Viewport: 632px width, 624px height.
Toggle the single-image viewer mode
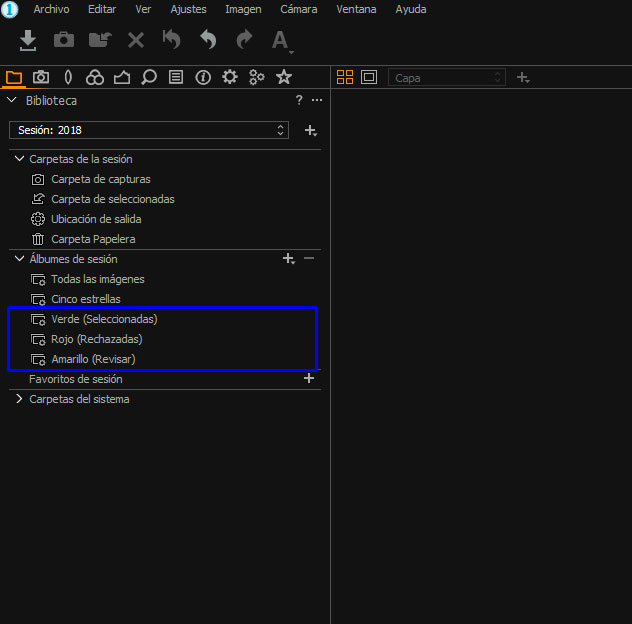[x=369, y=77]
